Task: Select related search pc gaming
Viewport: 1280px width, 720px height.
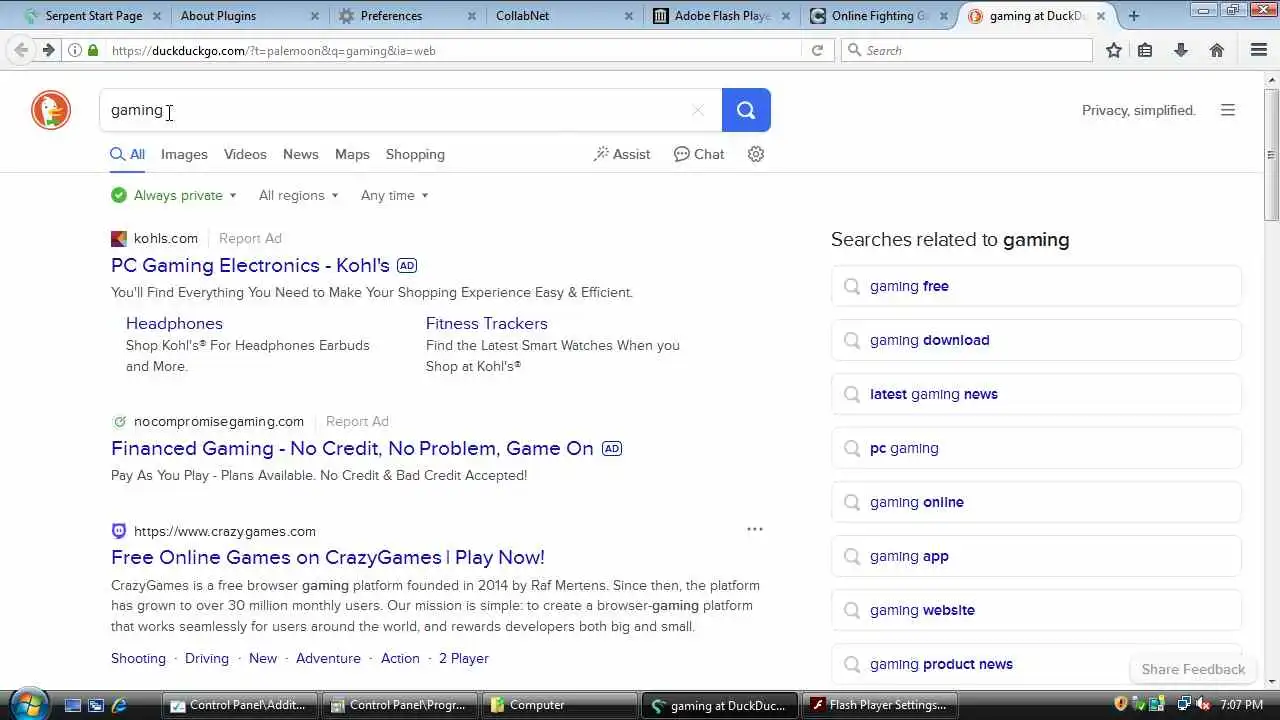Action: [x=1036, y=448]
